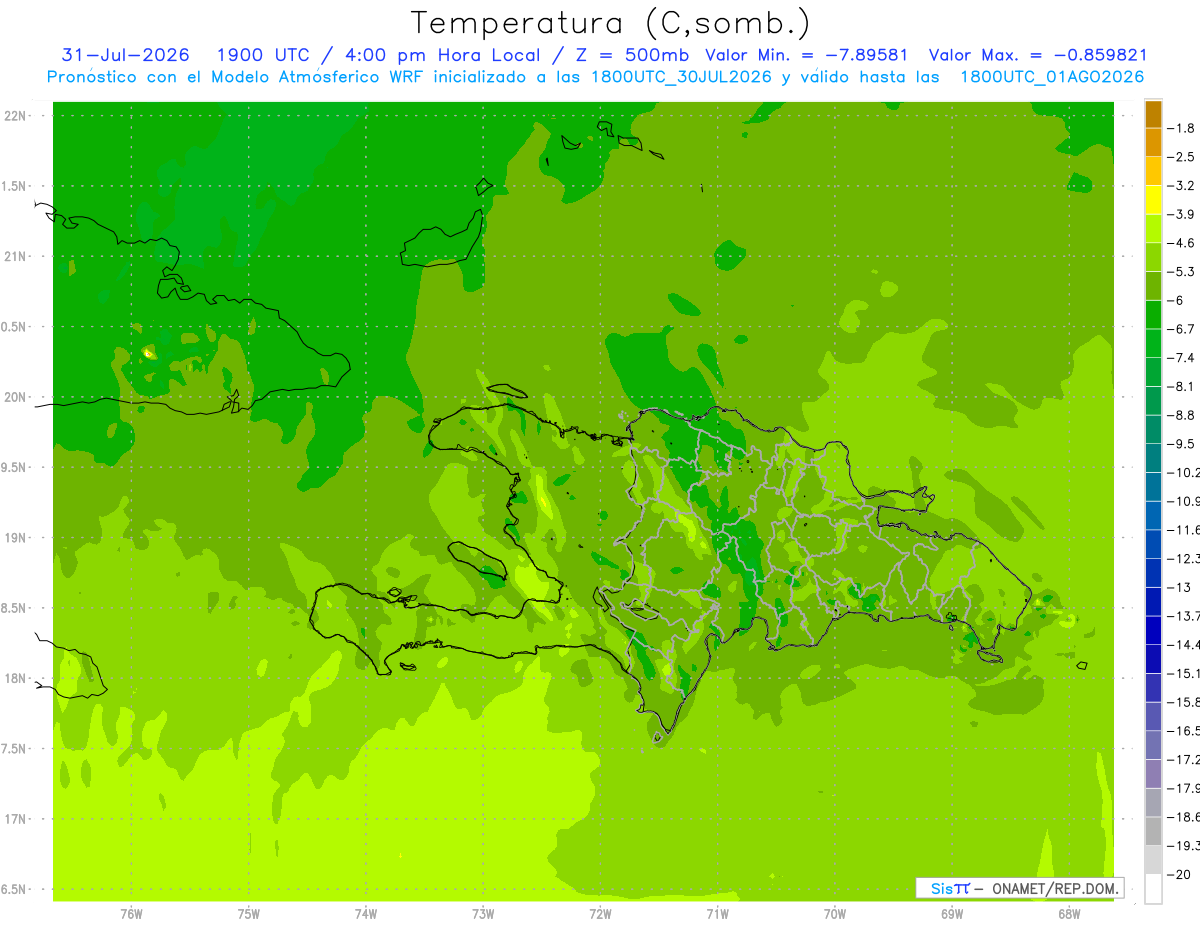Click the yellow segment of the color scale
Screen dimensions: 1200x927
(1153, 200)
